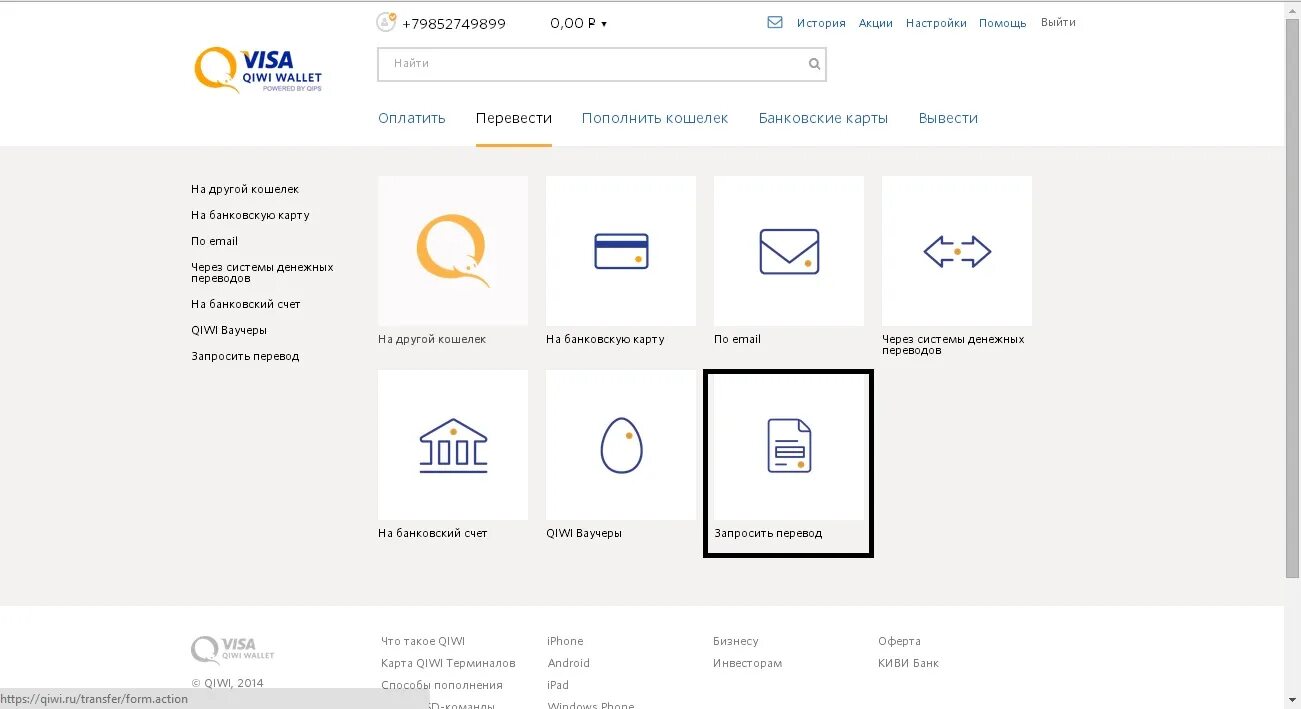This screenshot has height=709, width=1301.
Task: Focus the Найти search field
Action: (602, 64)
